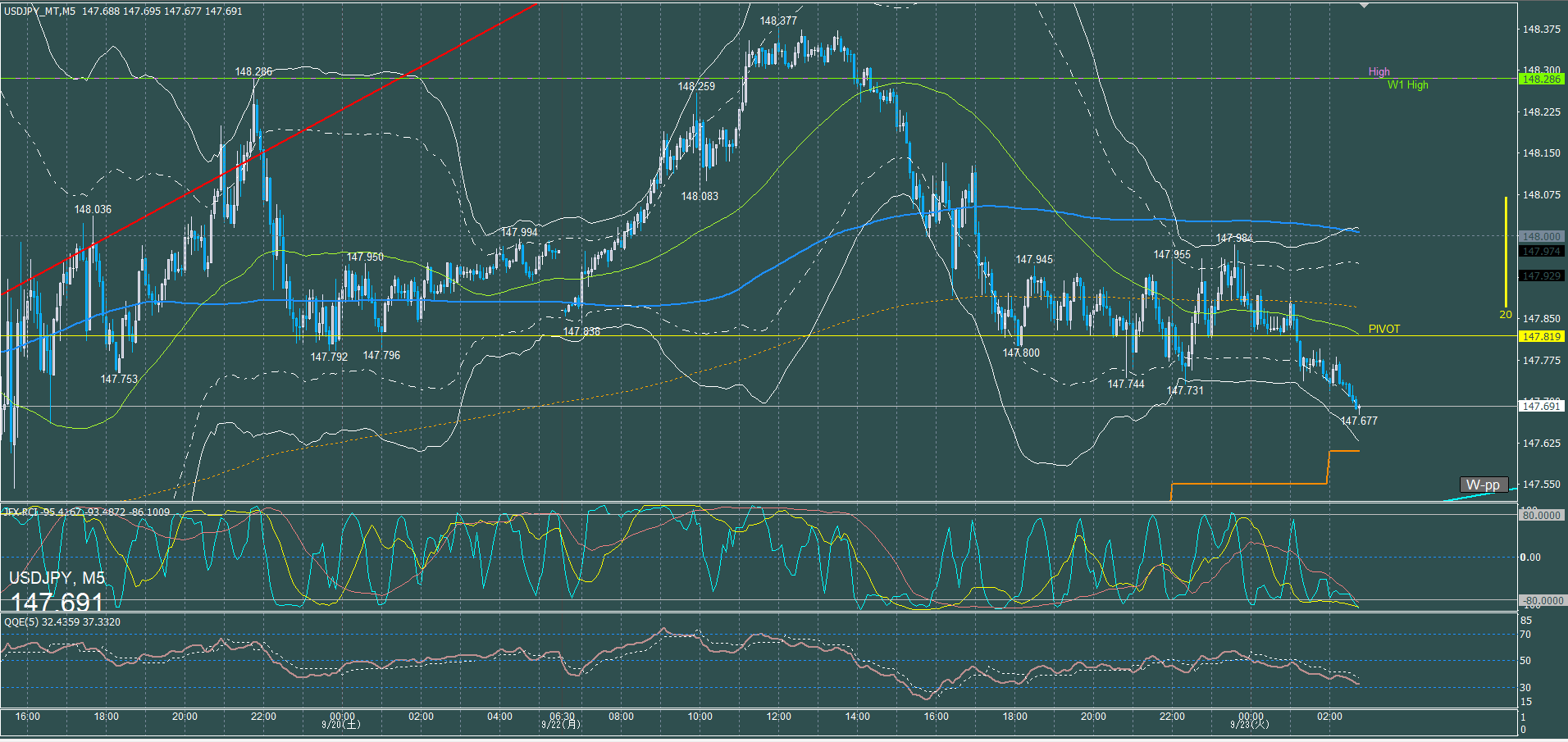Click the yellow 147.819 pivot price tag
1568x742 pixels.
pos(1541,336)
